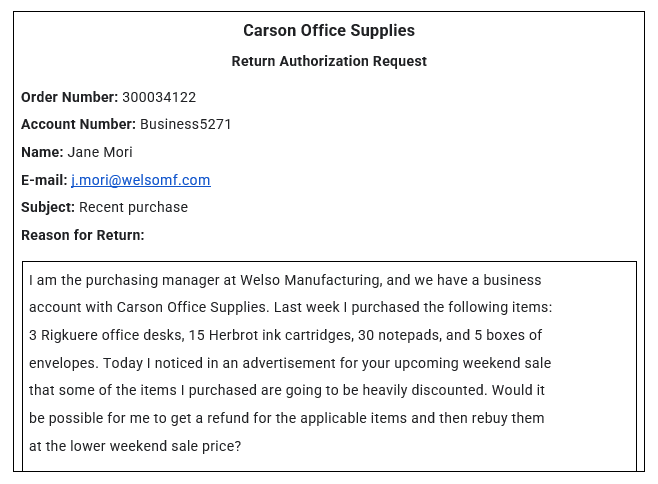This screenshot has width=658, height=484.
Task: Click the Name field label
Action: click(x=42, y=152)
